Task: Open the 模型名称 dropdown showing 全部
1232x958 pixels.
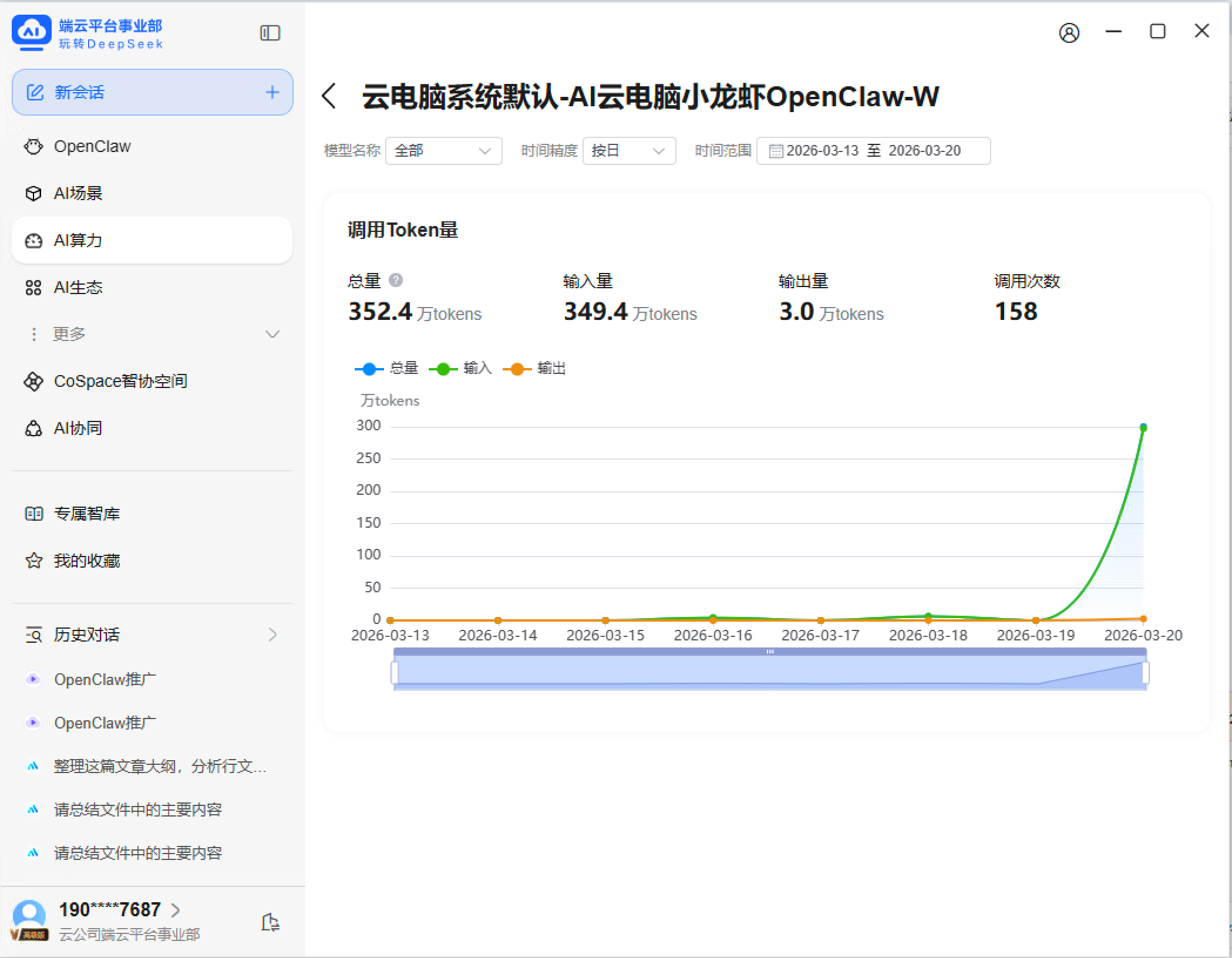Action: point(443,151)
